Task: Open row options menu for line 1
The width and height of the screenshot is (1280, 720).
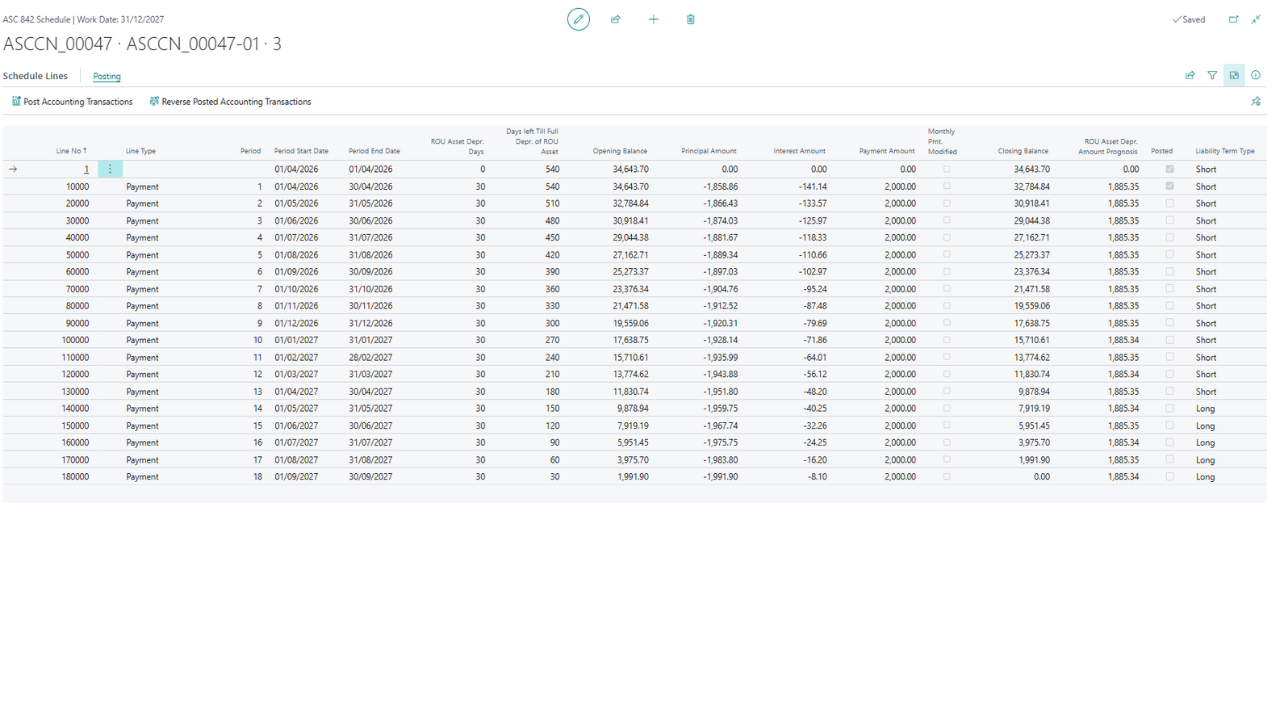Action: (110, 169)
